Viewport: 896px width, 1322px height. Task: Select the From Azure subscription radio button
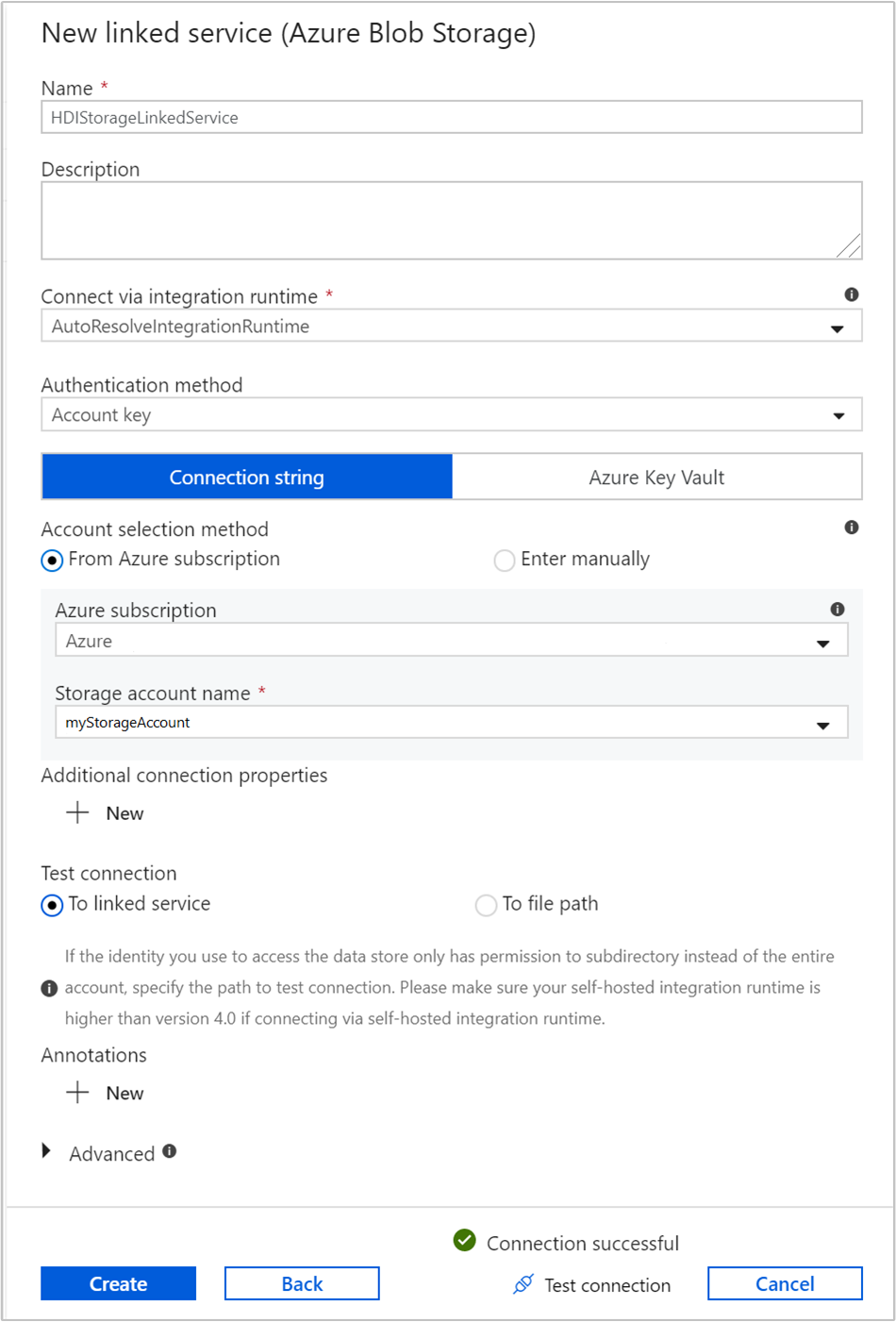[x=52, y=560]
